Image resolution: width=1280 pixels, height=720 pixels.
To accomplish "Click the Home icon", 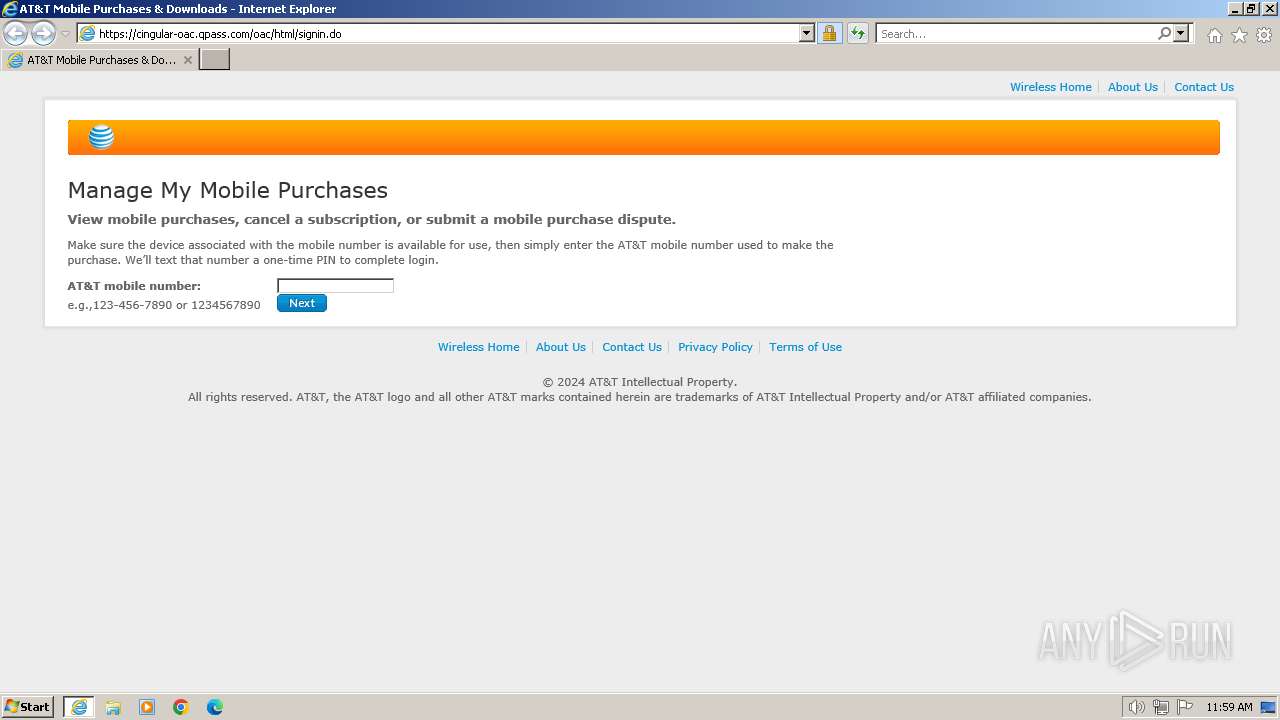I will point(1214,35).
